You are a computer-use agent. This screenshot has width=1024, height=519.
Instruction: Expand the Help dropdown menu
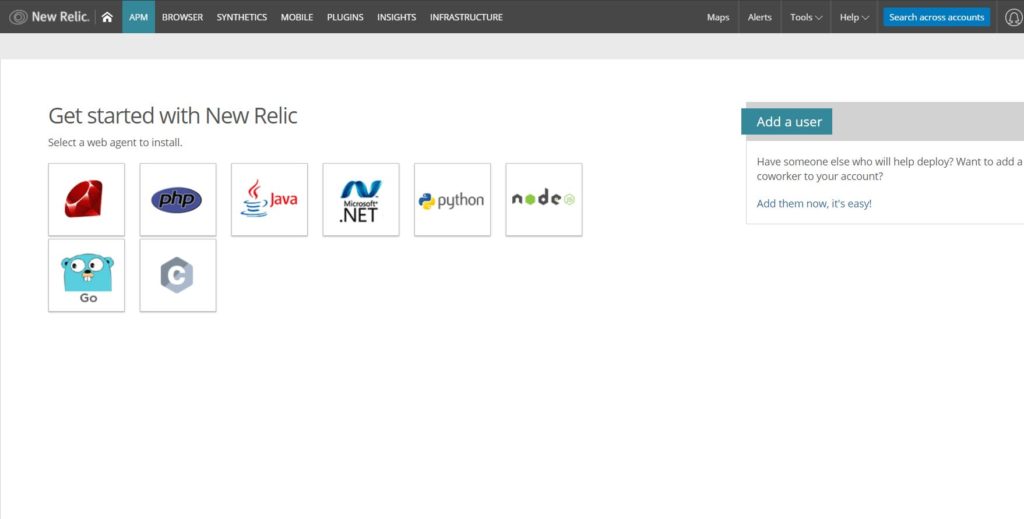coord(854,17)
